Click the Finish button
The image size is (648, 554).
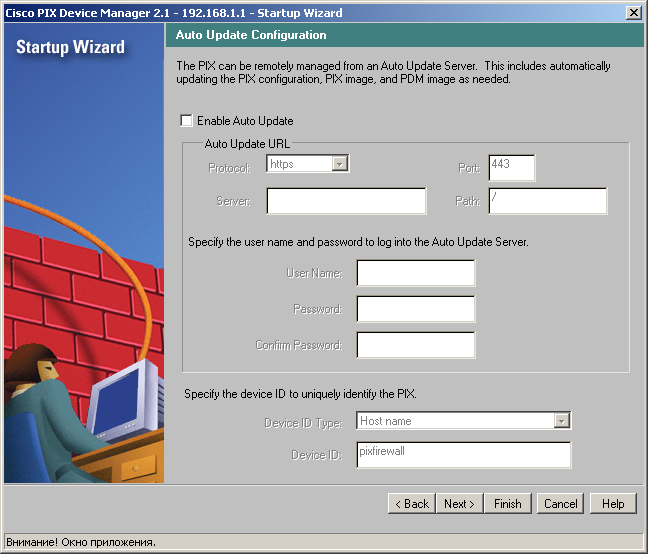(x=507, y=504)
